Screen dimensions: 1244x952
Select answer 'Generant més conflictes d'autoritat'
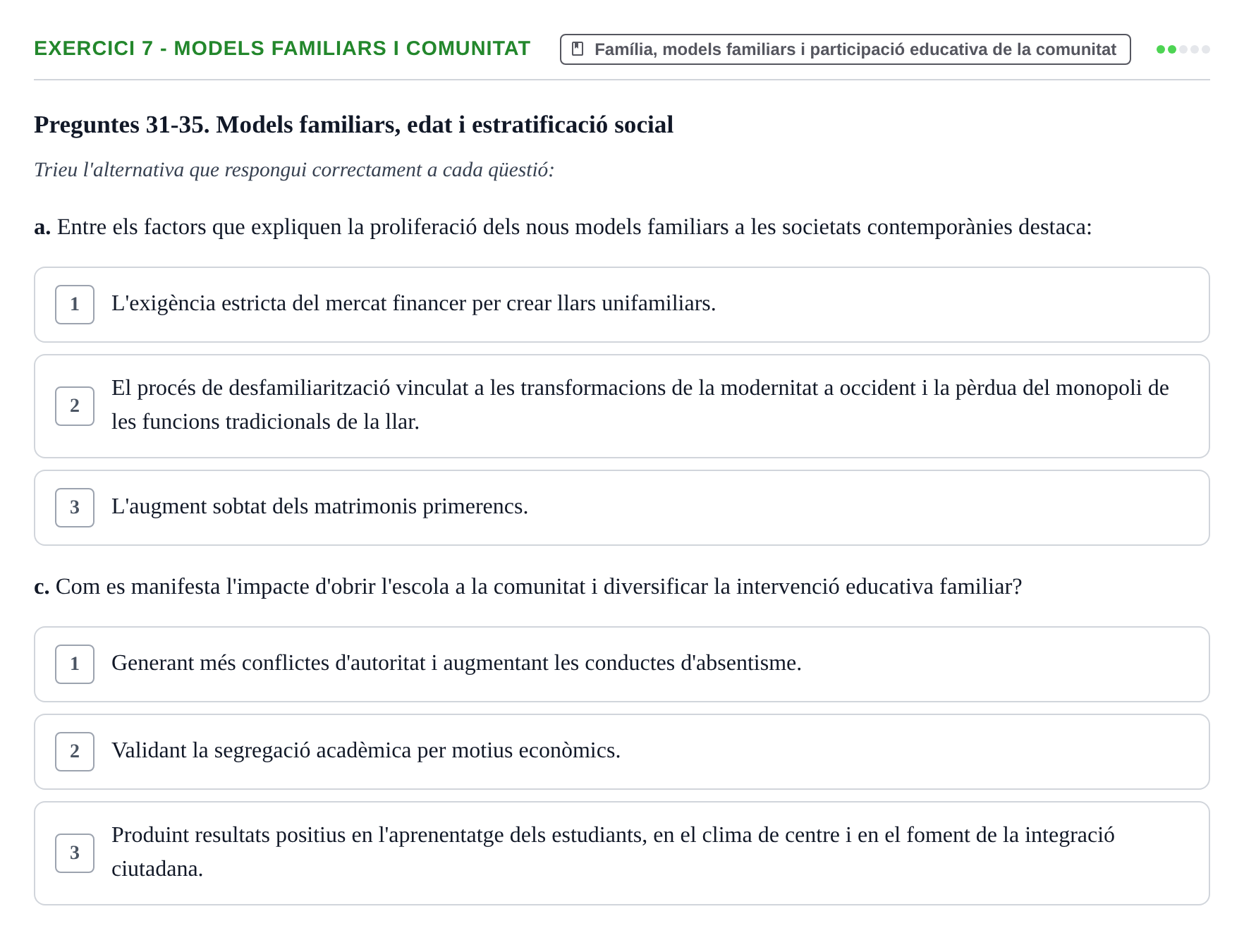[x=621, y=664]
